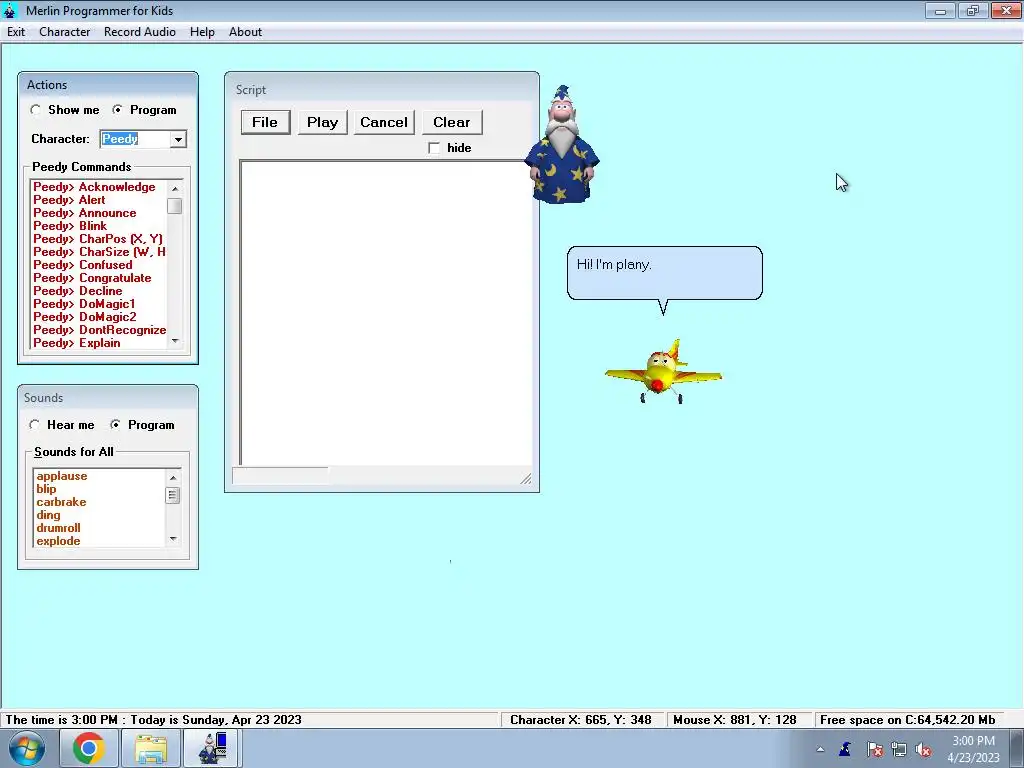Click the Free space on C status entry
Image resolution: width=1024 pixels, height=768 pixels.
coord(908,720)
